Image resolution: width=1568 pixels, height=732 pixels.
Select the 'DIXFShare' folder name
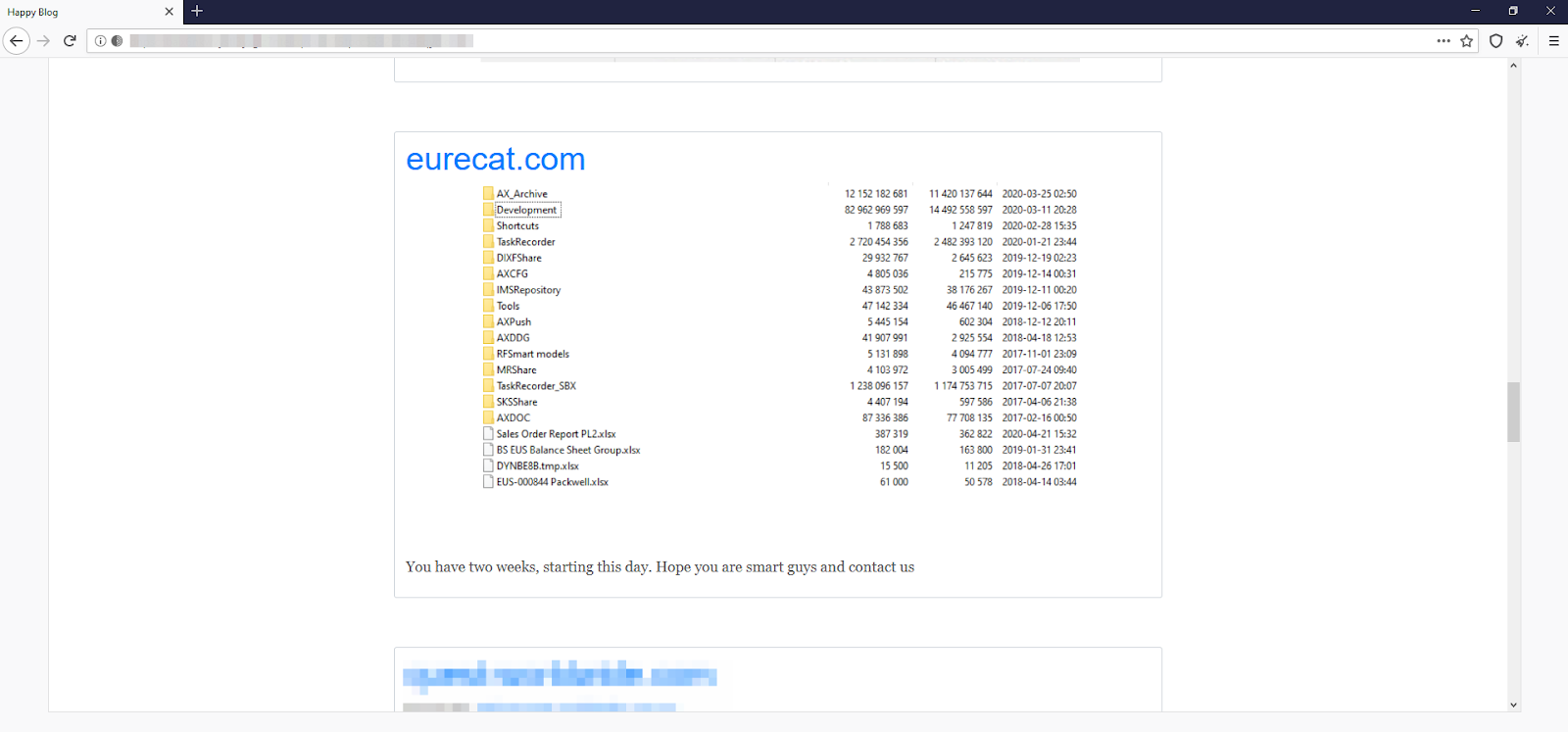tap(518, 258)
